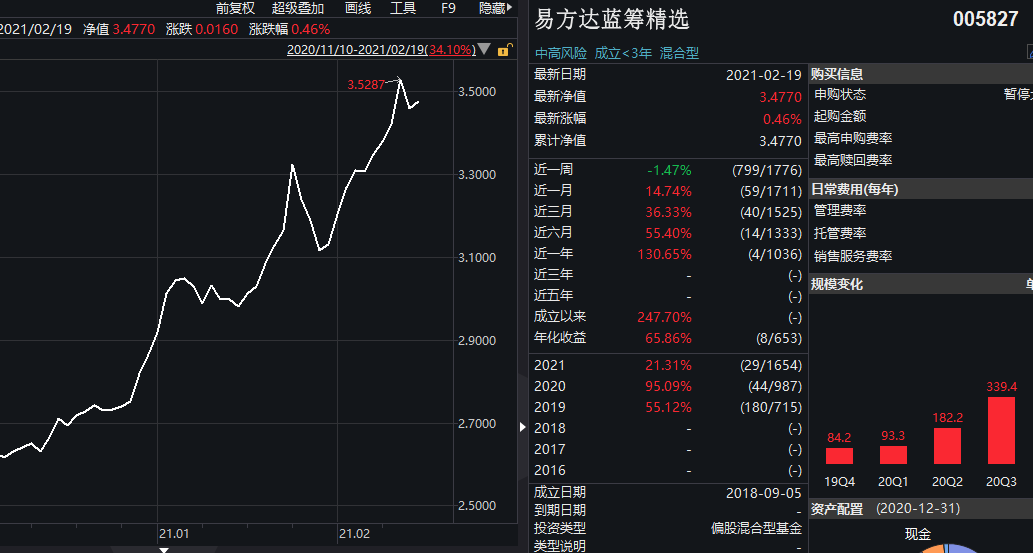Click the 销售服务费率 label
Image resolution: width=1033 pixels, height=553 pixels.
click(853, 256)
